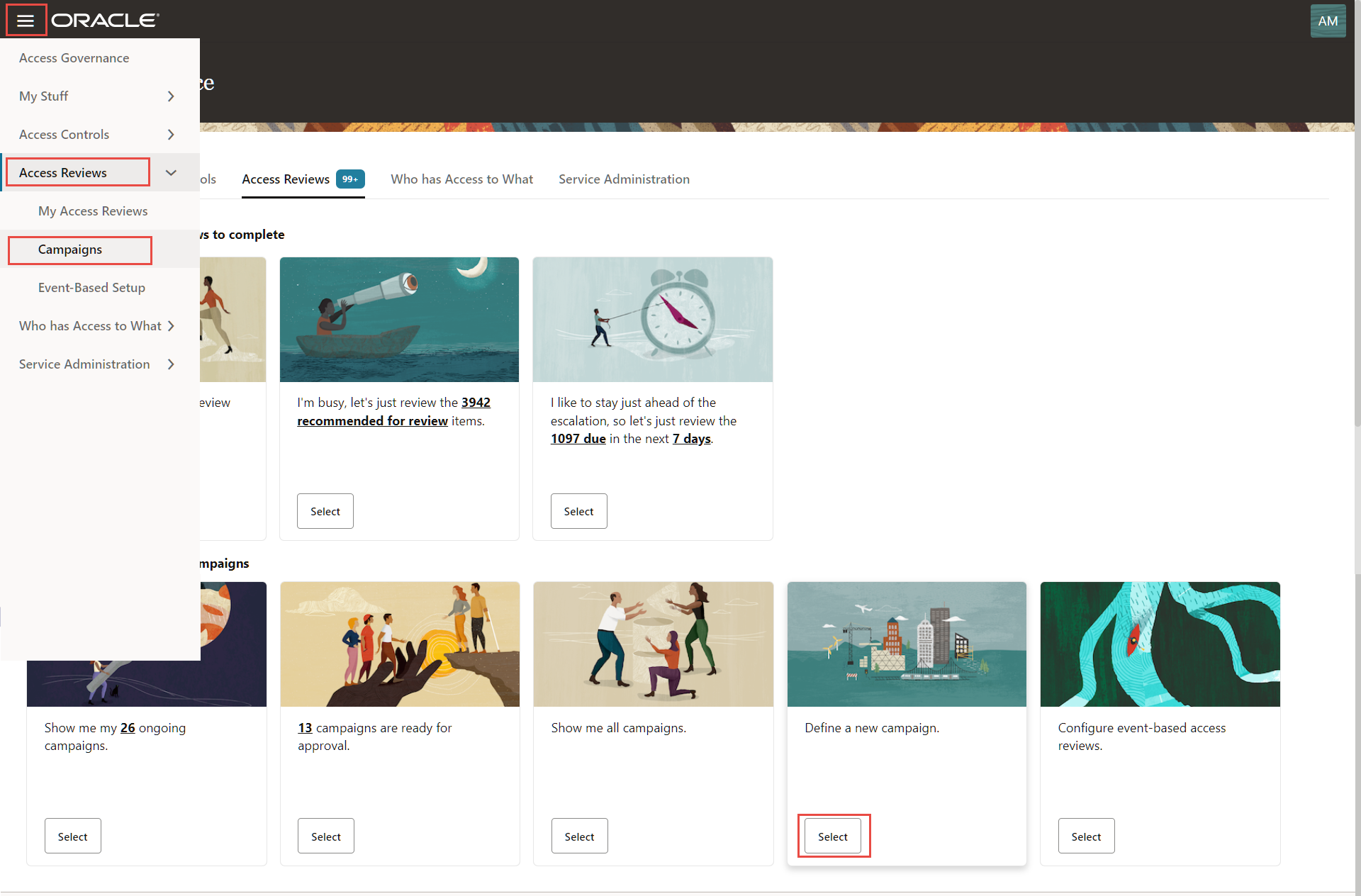Open the AM user profile avatar

click(1328, 21)
